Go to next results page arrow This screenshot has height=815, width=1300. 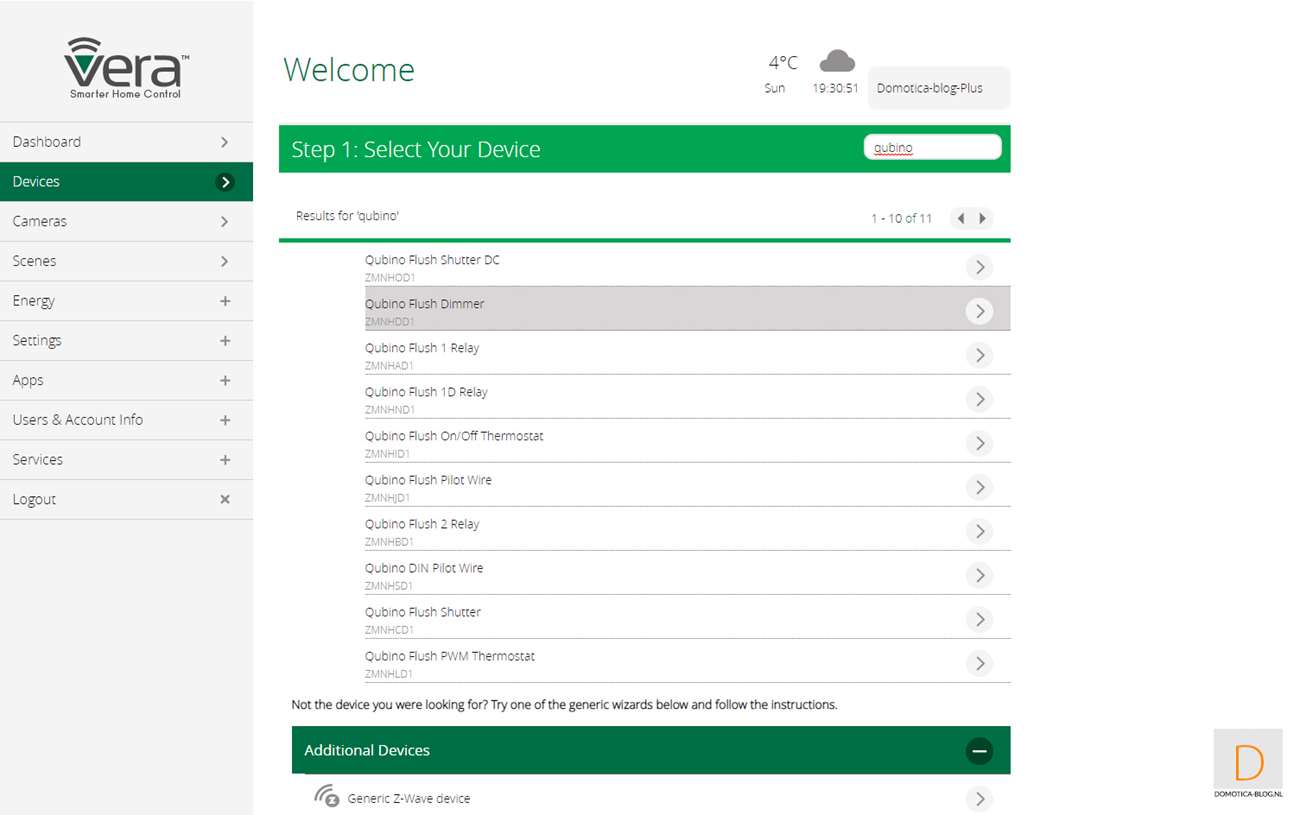tap(983, 218)
